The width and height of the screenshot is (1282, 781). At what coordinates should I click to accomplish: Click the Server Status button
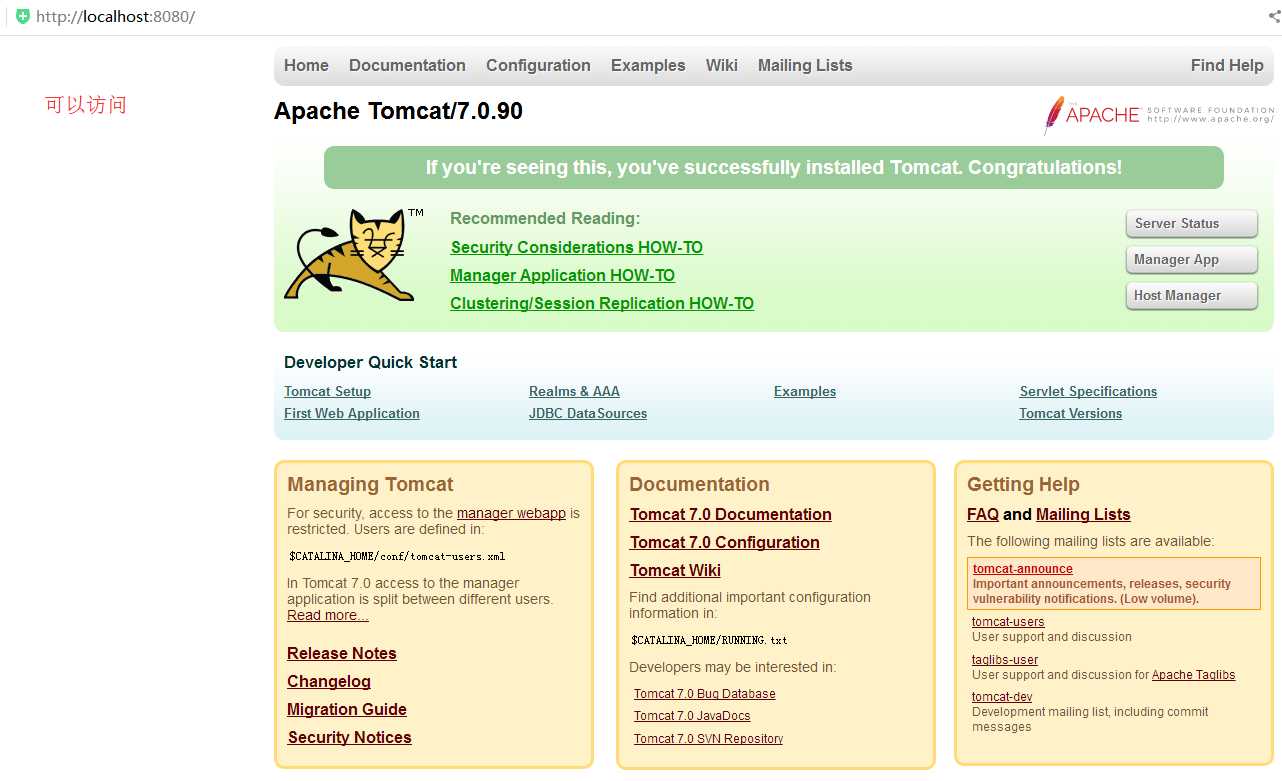(1192, 224)
